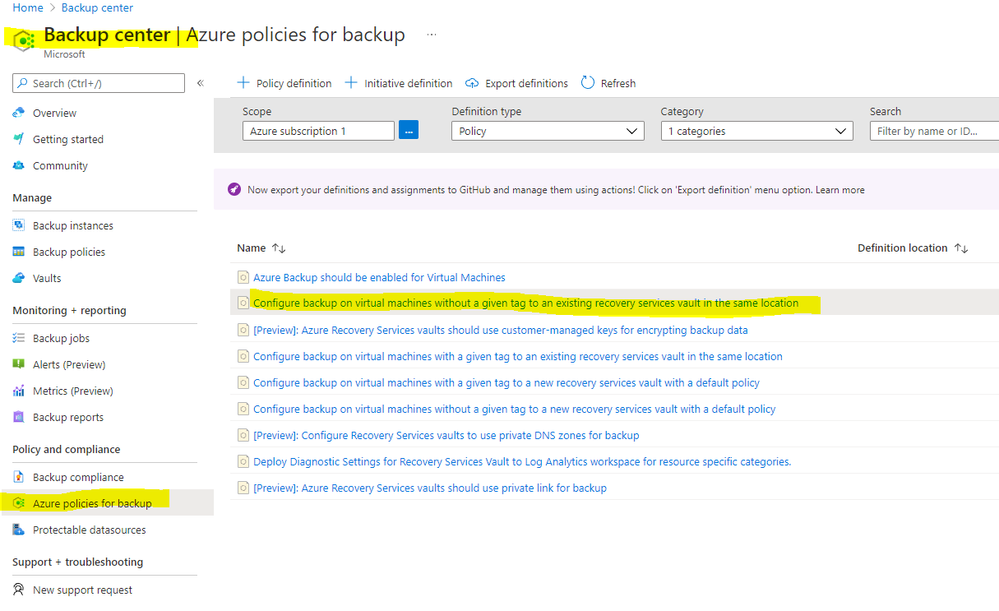
Task: Open the Definition type dropdown
Action: tap(547, 131)
